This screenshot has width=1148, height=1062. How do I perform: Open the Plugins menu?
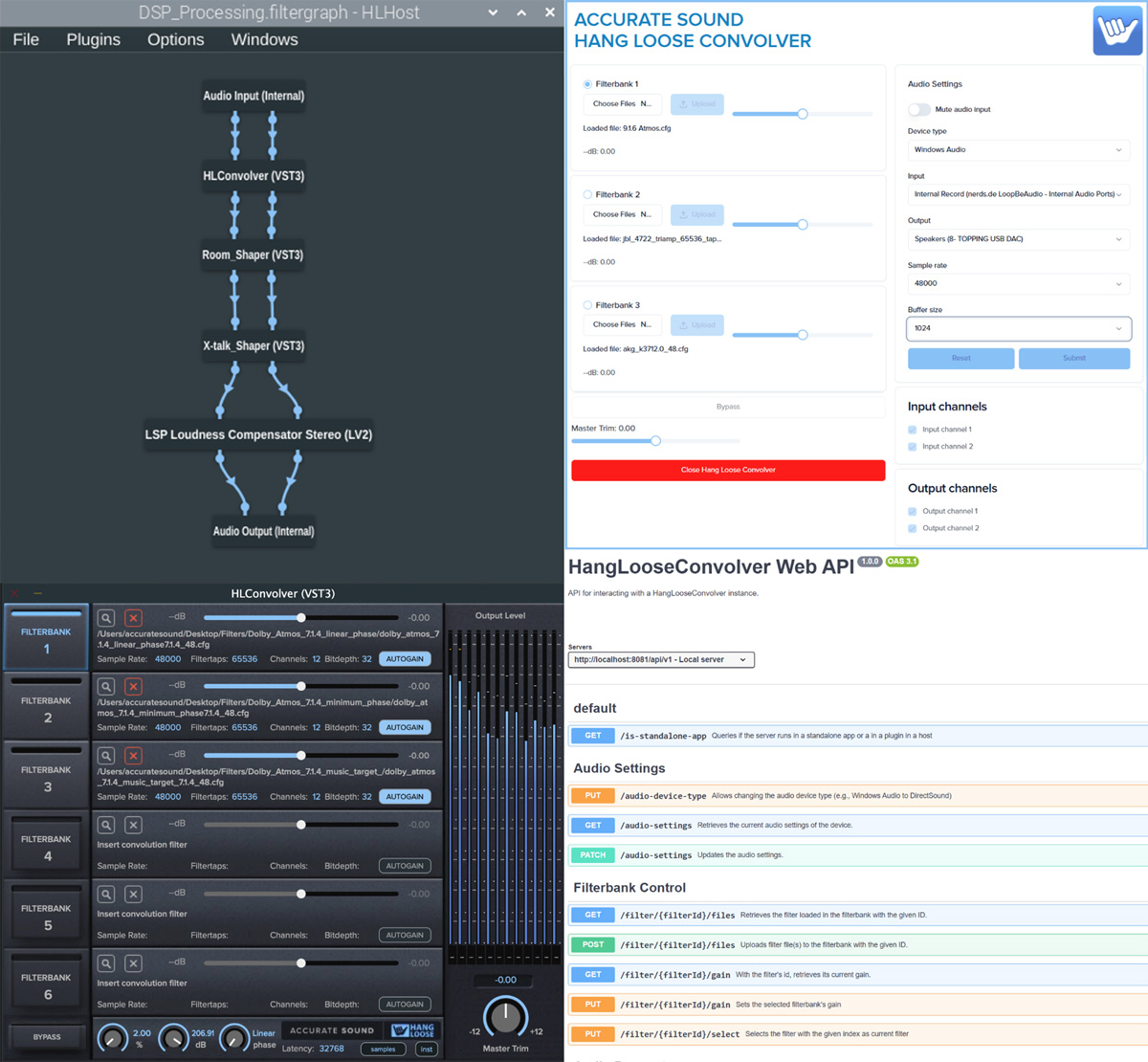tap(93, 39)
